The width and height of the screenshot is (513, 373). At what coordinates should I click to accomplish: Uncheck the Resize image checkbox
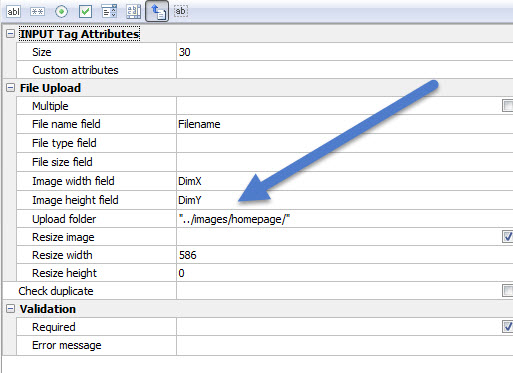pos(508,237)
